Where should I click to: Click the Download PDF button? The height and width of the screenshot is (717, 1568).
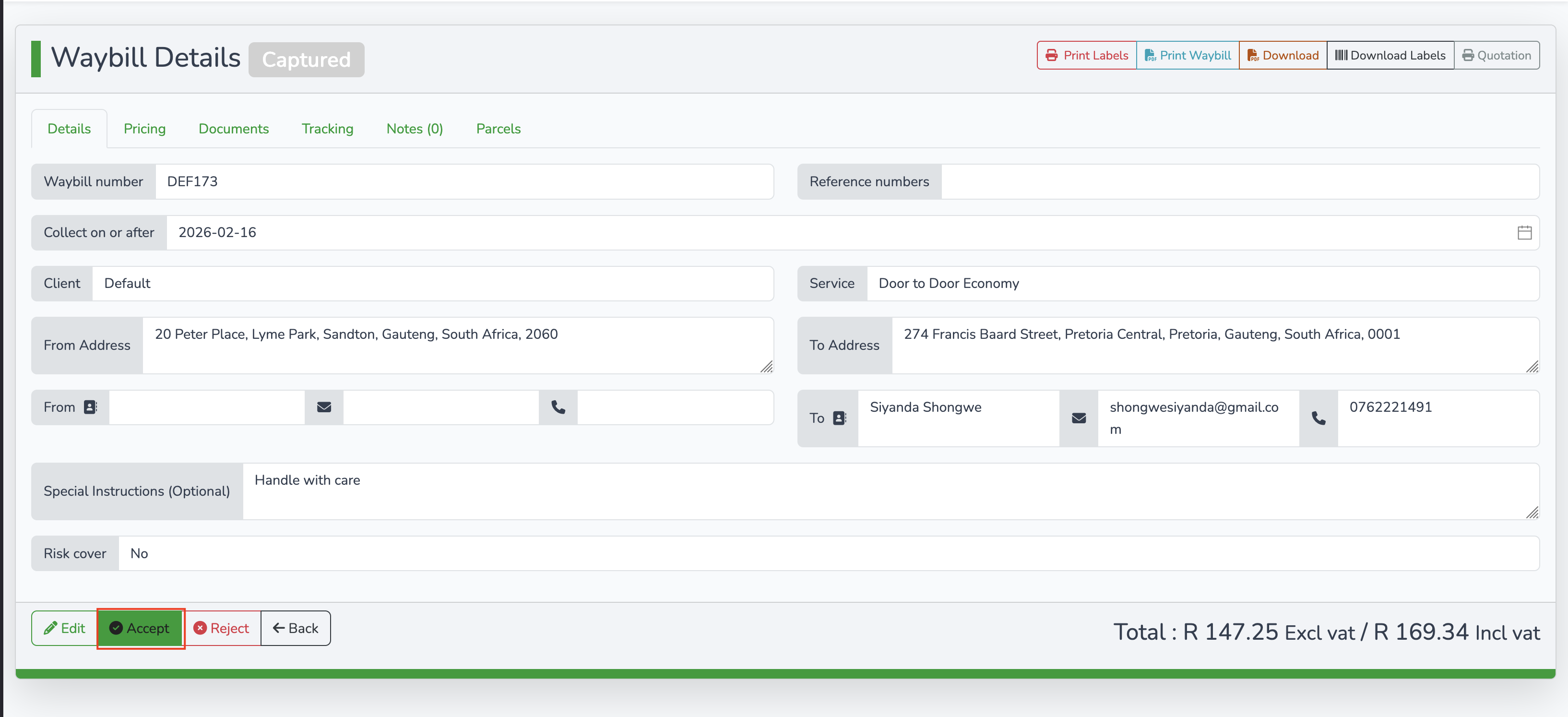click(1283, 55)
